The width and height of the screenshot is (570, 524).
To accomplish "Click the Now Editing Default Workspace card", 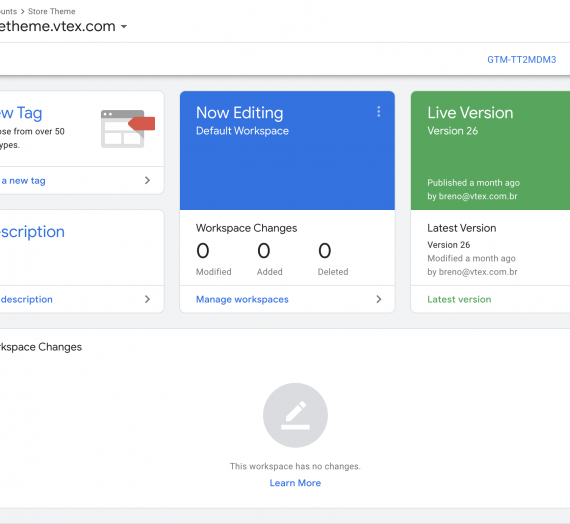I will pos(287,151).
